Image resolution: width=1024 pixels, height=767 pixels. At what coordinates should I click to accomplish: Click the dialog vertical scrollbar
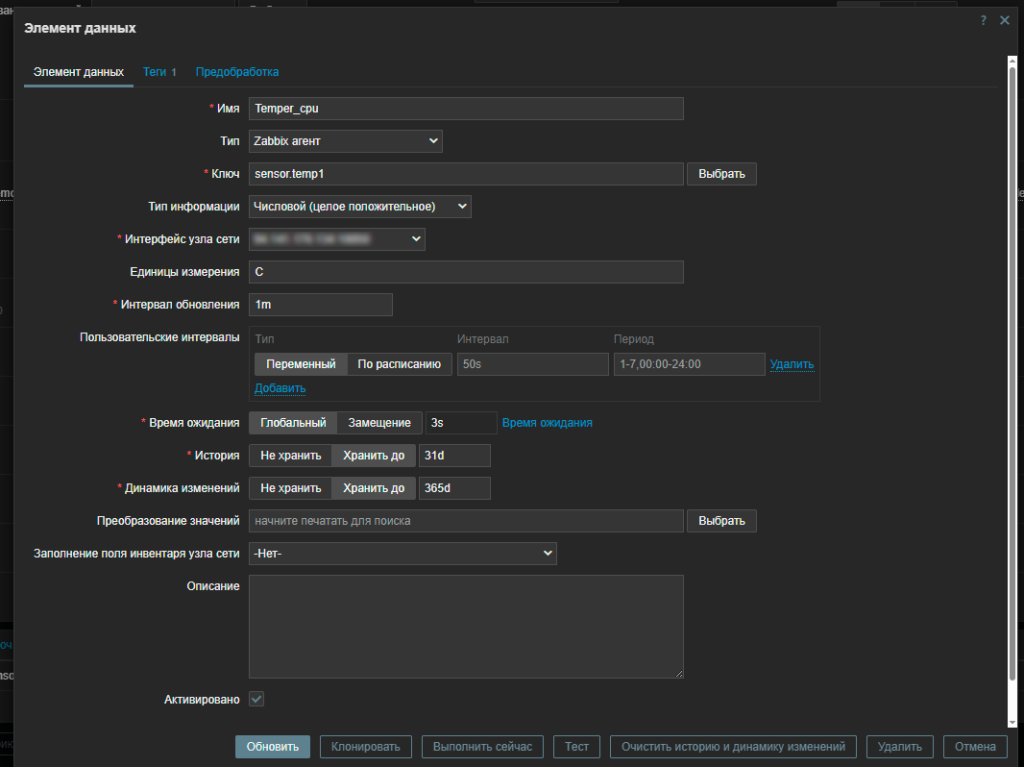[1012, 392]
